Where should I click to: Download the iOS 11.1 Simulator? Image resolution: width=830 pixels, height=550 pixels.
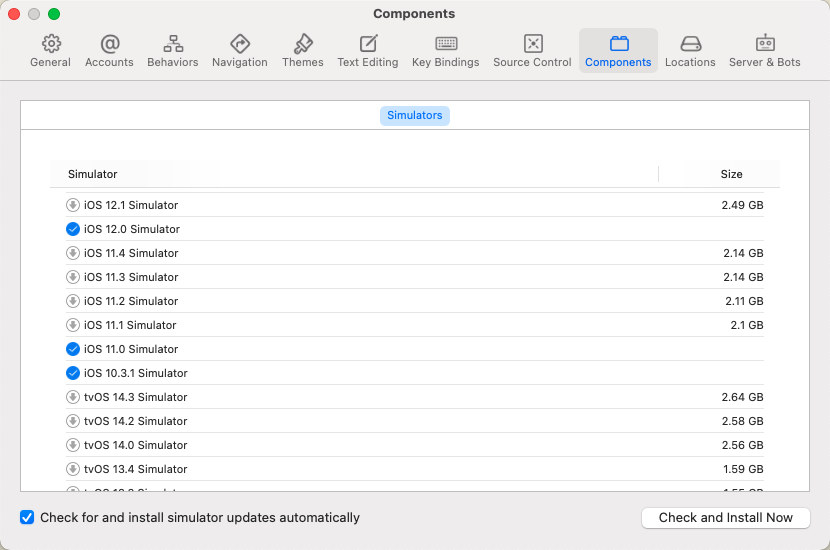pyautogui.click(x=73, y=325)
